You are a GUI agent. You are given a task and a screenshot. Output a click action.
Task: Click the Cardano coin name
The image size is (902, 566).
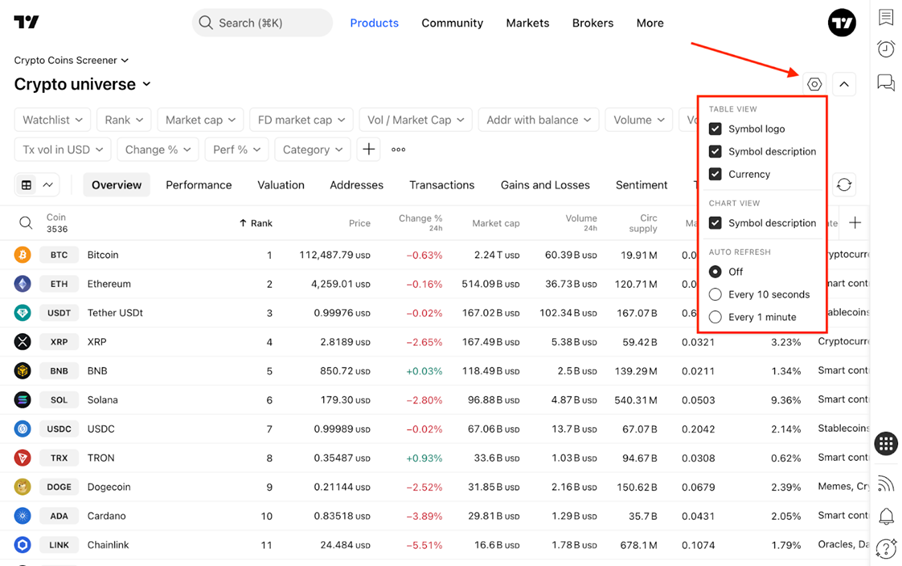[x=106, y=516]
